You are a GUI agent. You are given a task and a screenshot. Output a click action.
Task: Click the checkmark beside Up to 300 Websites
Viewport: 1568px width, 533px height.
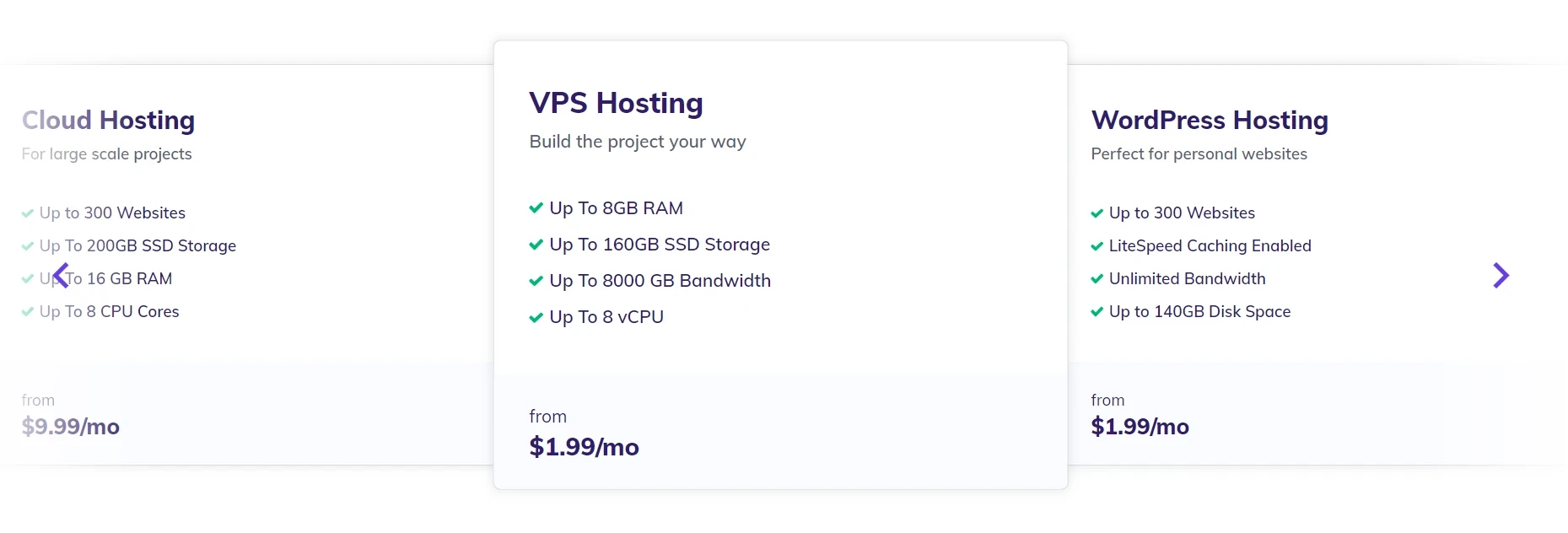(26, 213)
